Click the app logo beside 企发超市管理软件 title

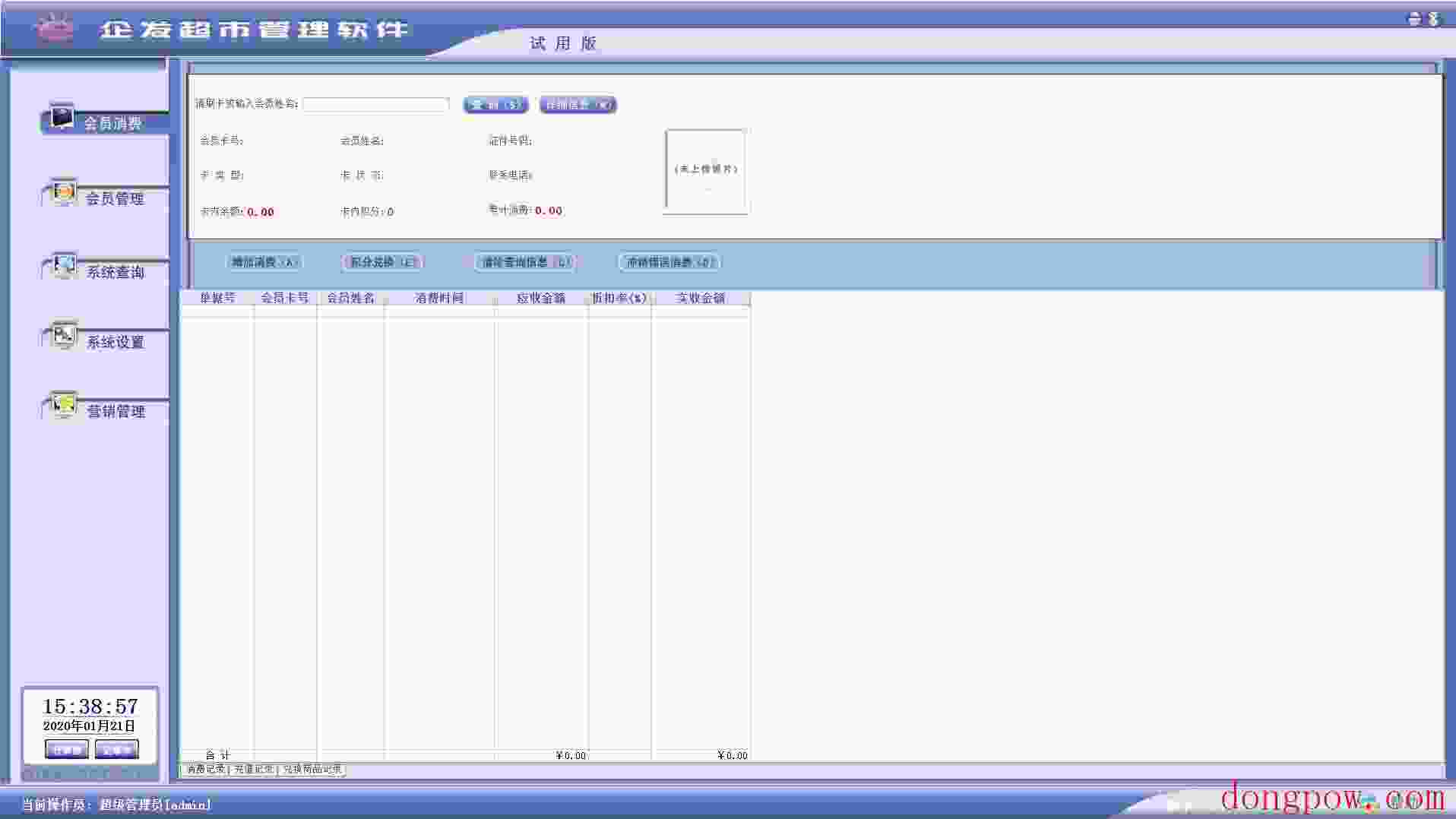tap(55, 29)
